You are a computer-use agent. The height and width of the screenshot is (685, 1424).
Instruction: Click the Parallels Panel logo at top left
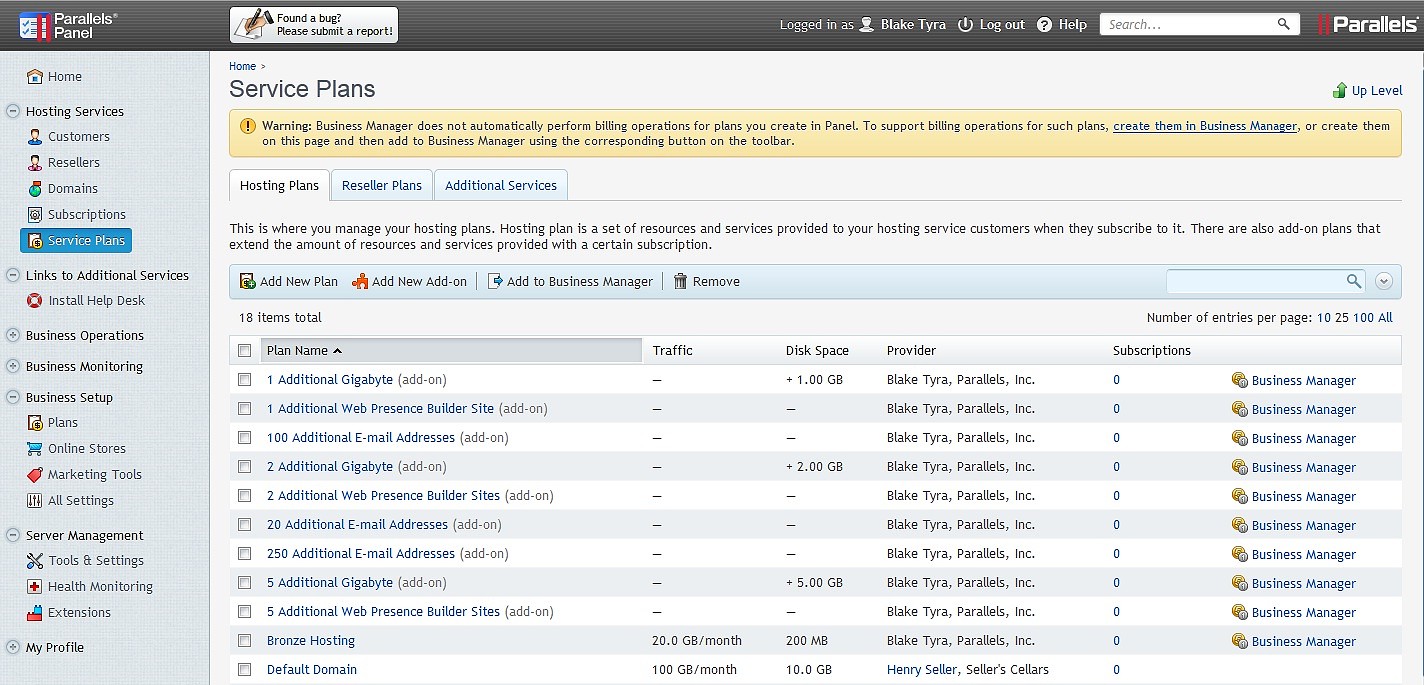pyautogui.click(x=69, y=25)
